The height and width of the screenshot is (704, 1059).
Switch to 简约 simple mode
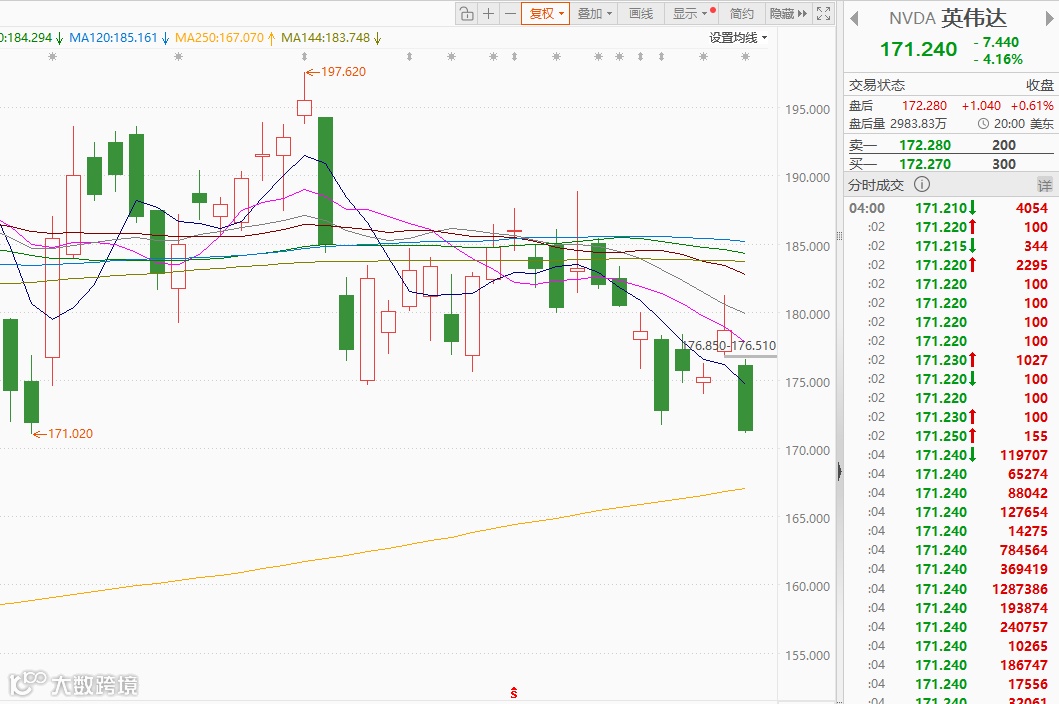742,14
